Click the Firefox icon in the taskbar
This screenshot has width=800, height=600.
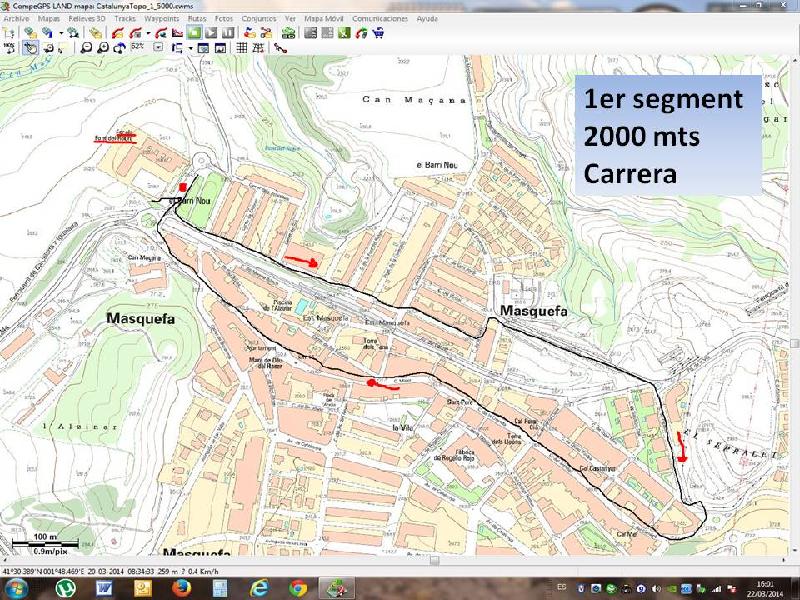pyautogui.click(x=182, y=588)
